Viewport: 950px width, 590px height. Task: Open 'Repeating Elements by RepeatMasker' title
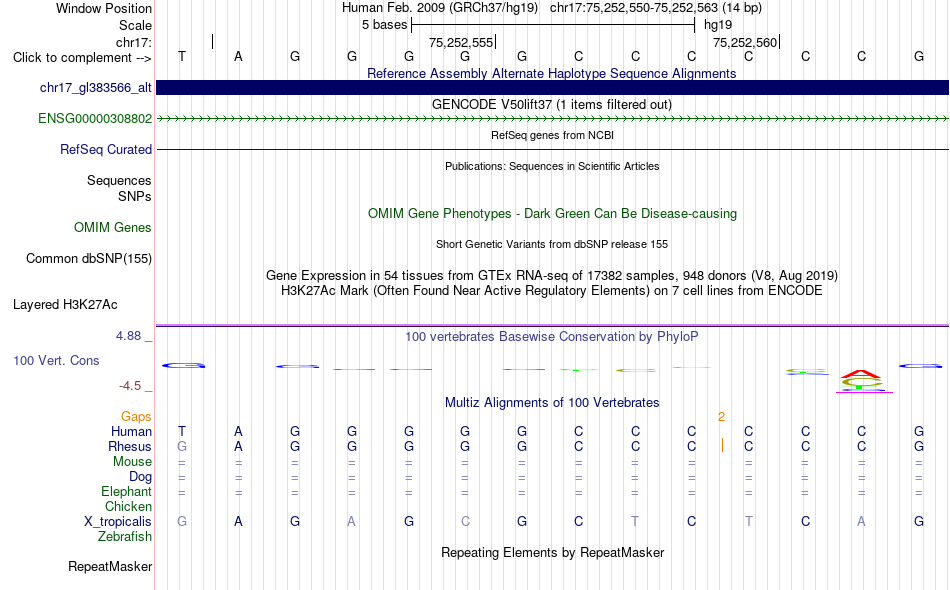(552, 553)
